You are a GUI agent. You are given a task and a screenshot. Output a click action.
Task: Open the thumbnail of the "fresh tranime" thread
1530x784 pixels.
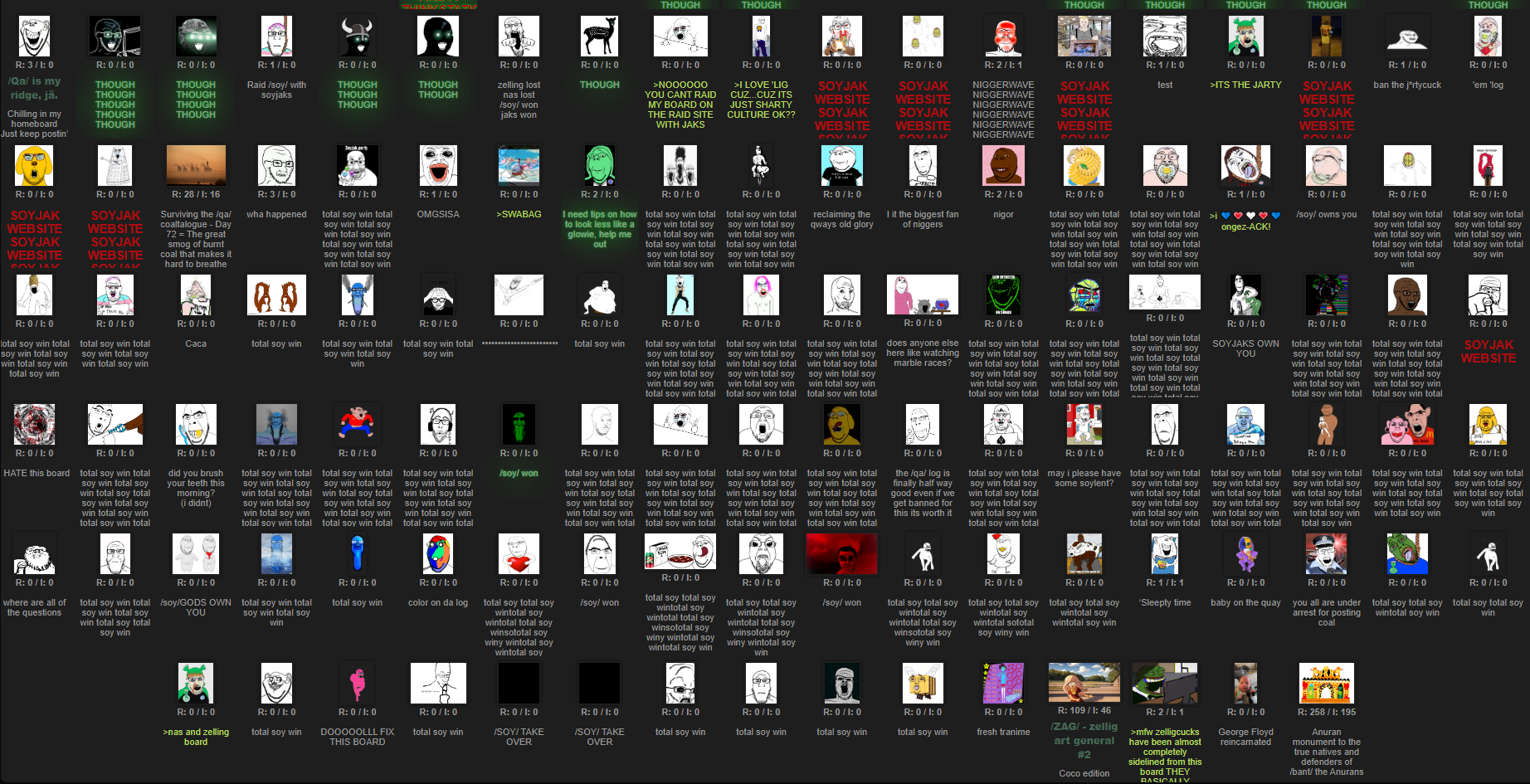pos(1003,684)
